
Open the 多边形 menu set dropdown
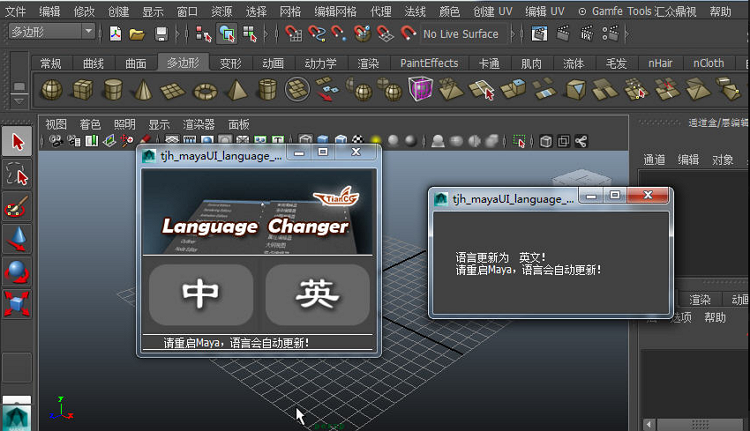pyautogui.click(x=52, y=32)
